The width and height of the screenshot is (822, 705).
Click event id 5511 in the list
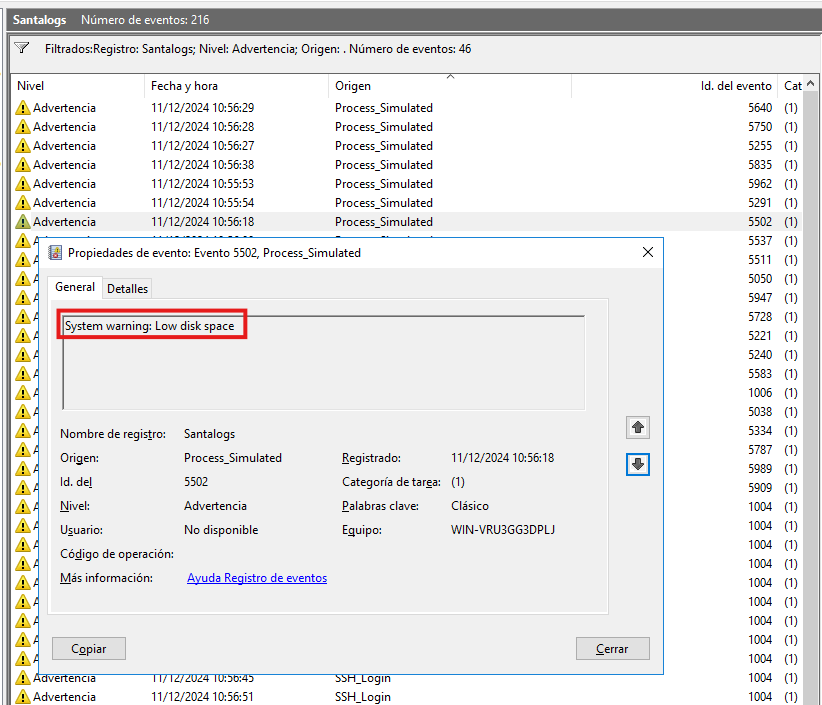click(x=760, y=259)
